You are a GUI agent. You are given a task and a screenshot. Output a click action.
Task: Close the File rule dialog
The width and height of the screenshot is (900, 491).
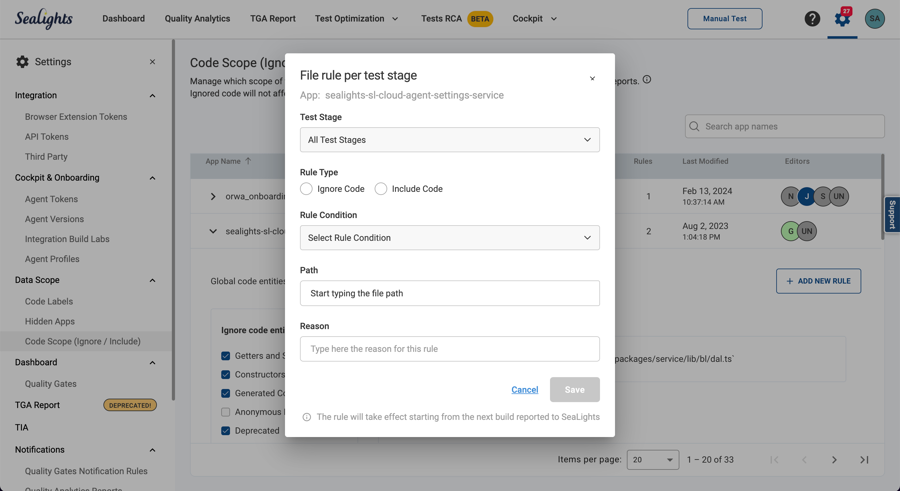tap(592, 78)
